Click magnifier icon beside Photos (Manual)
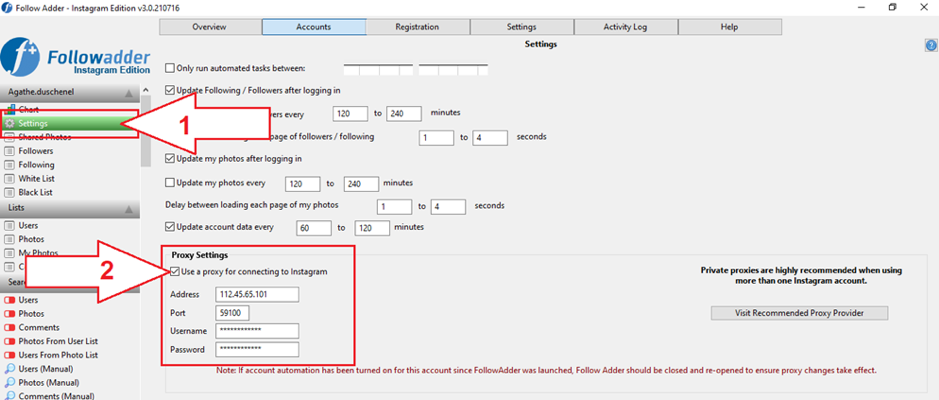 (10, 382)
